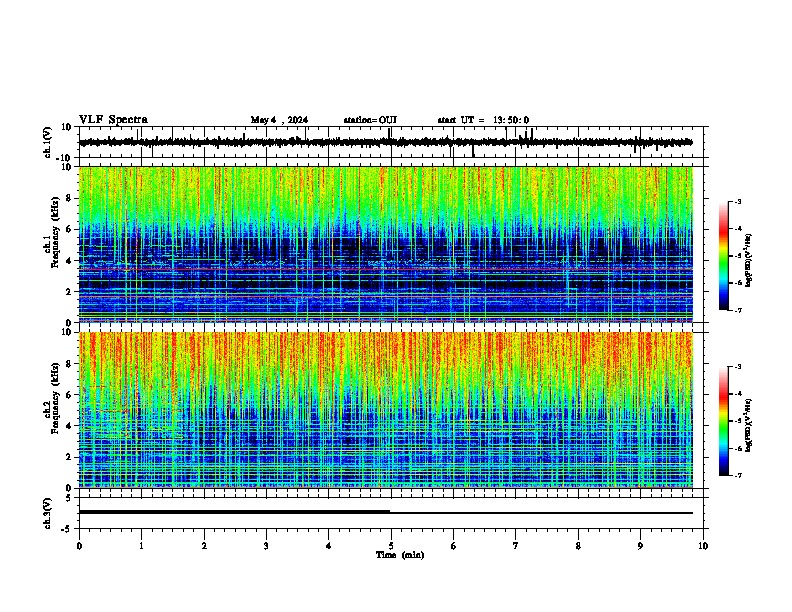Click the "7" tick on the time axis
The height and width of the screenshot is (612, 792).
tap(516, 546)
